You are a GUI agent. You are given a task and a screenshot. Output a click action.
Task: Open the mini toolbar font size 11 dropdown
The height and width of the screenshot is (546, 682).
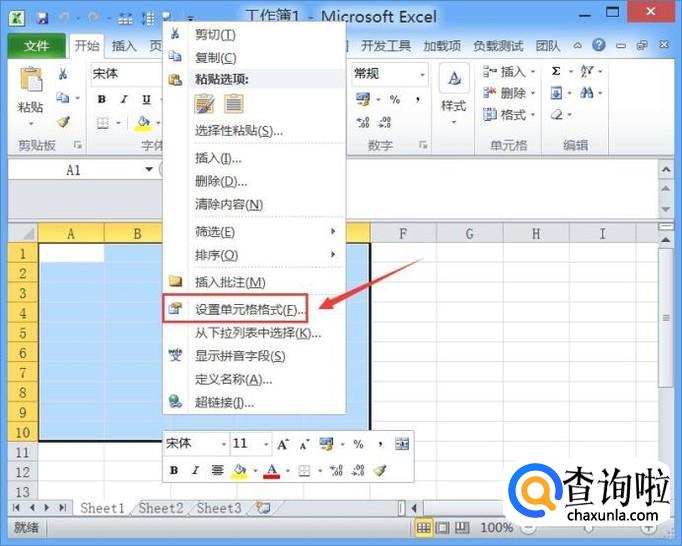pyautogui.click(x=266, y=444)
